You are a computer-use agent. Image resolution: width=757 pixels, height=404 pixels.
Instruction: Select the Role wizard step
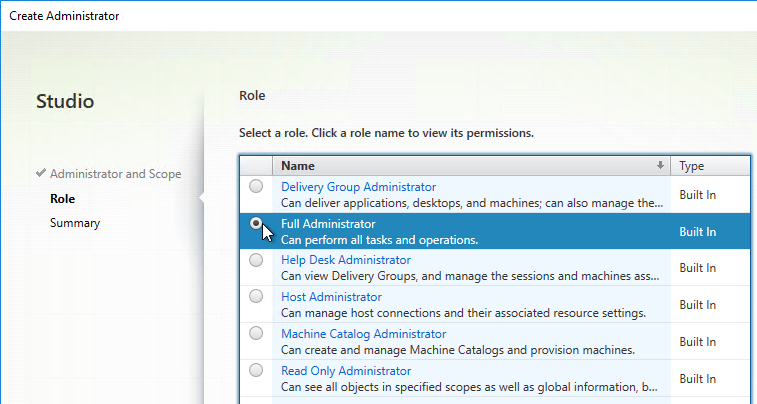[62, 199]
